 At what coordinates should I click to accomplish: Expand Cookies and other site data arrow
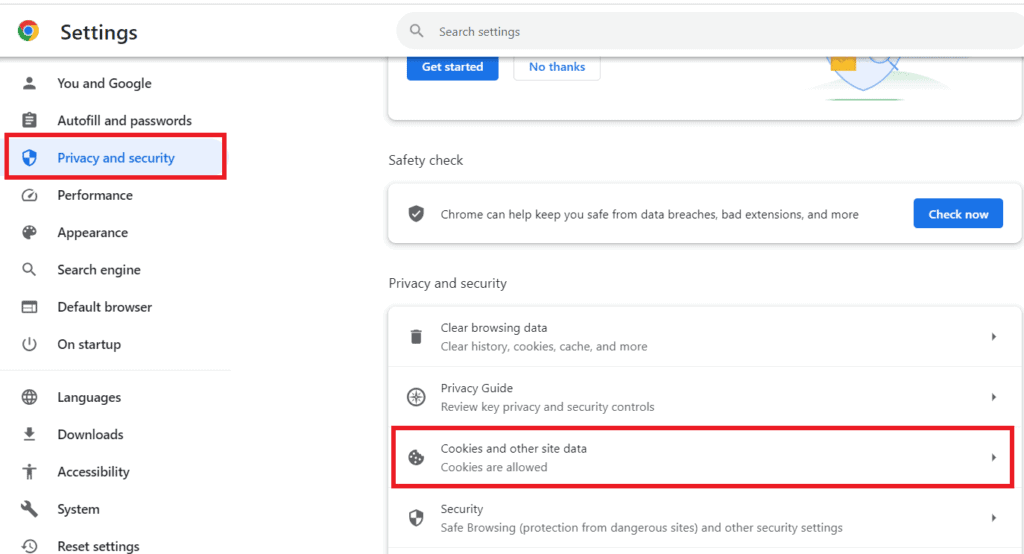click(x=993, y=457)
